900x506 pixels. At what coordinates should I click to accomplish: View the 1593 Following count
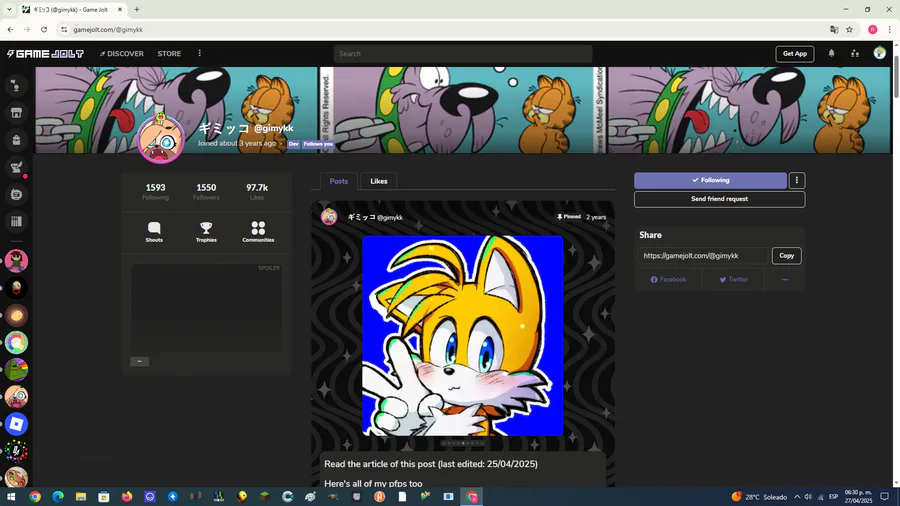pyautogui.click(x=156, y=192)
